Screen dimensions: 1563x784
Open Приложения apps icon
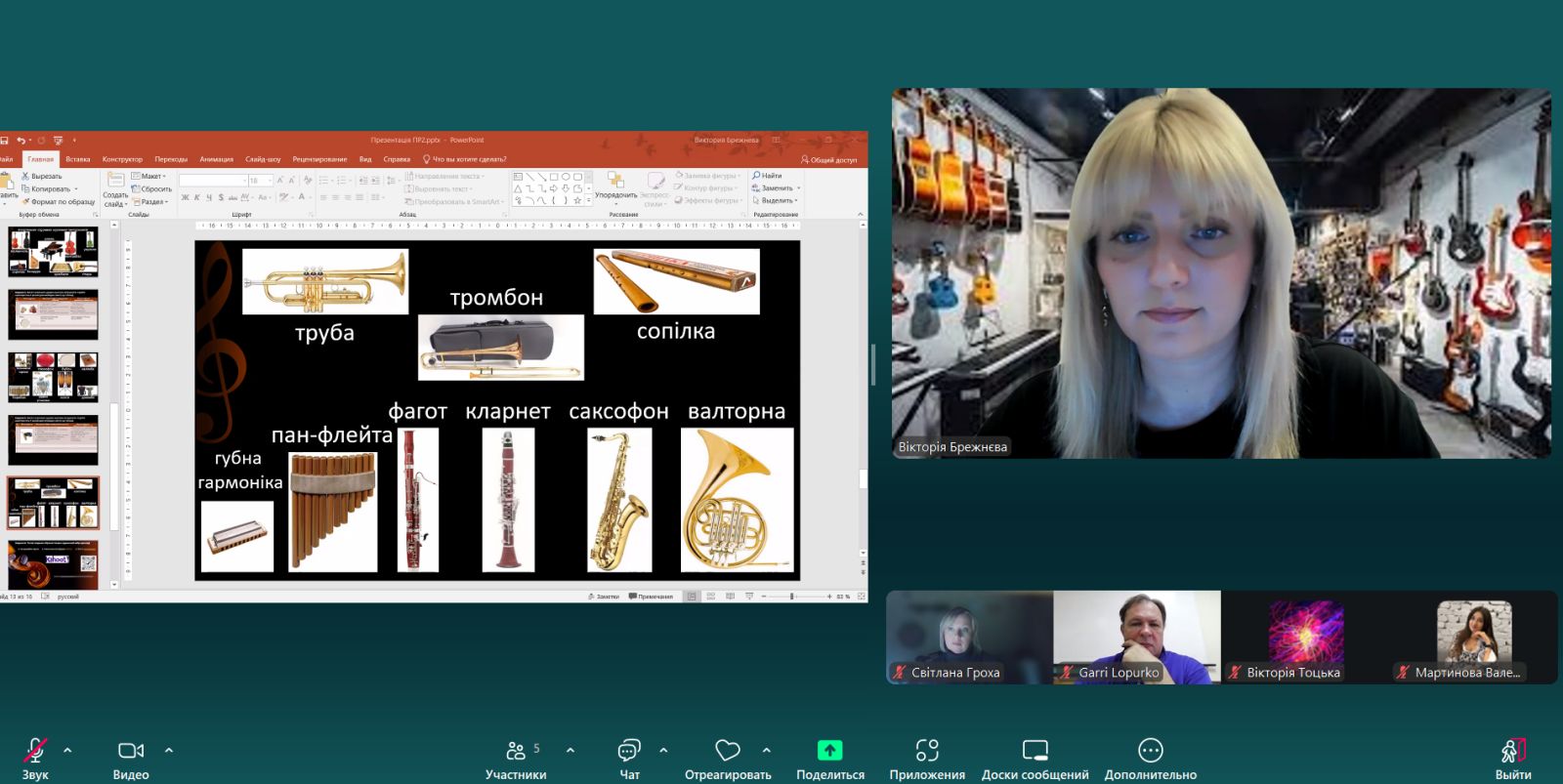tap(926, 752)
